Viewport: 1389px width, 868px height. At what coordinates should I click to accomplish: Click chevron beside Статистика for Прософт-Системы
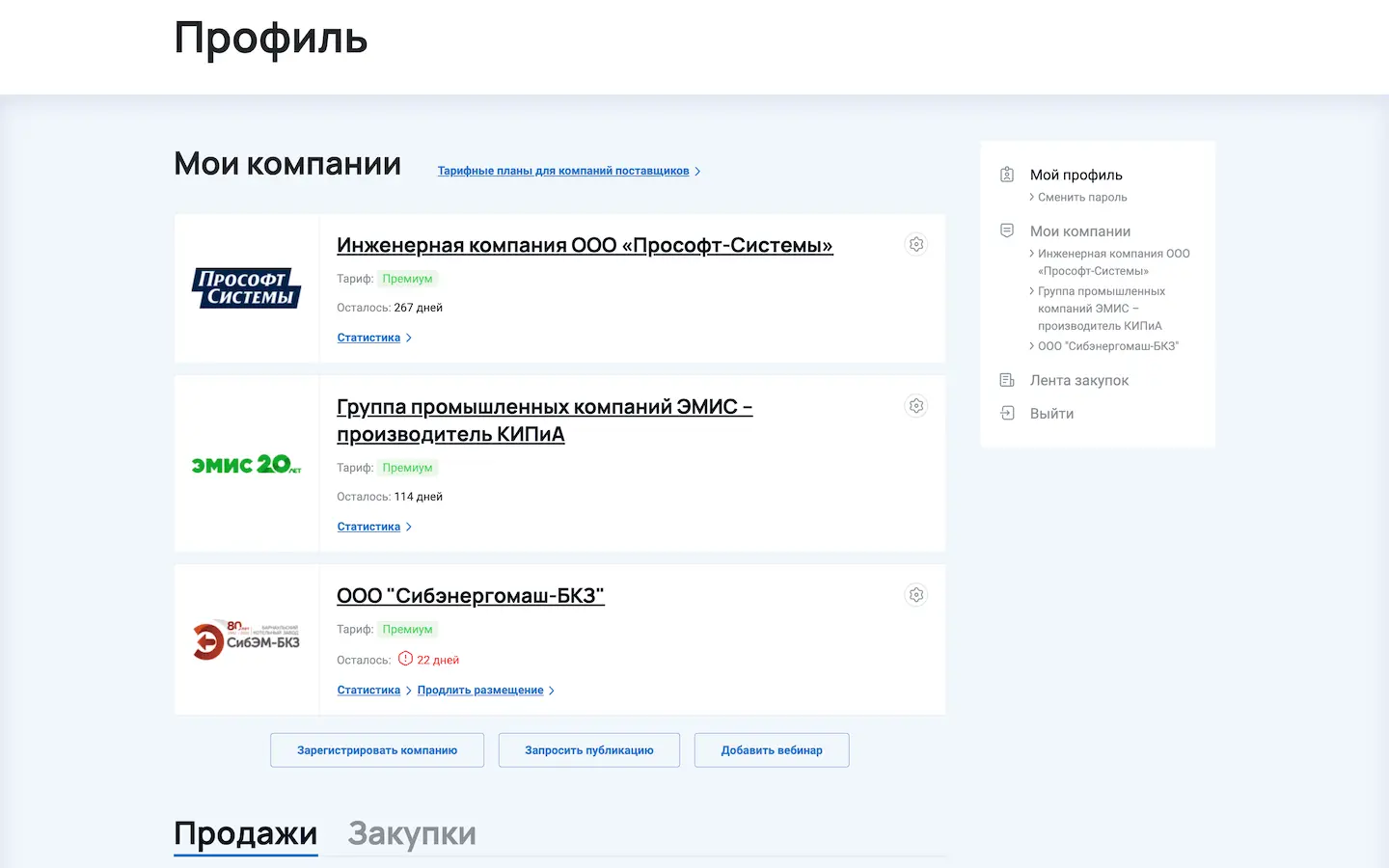click(409, 338)
